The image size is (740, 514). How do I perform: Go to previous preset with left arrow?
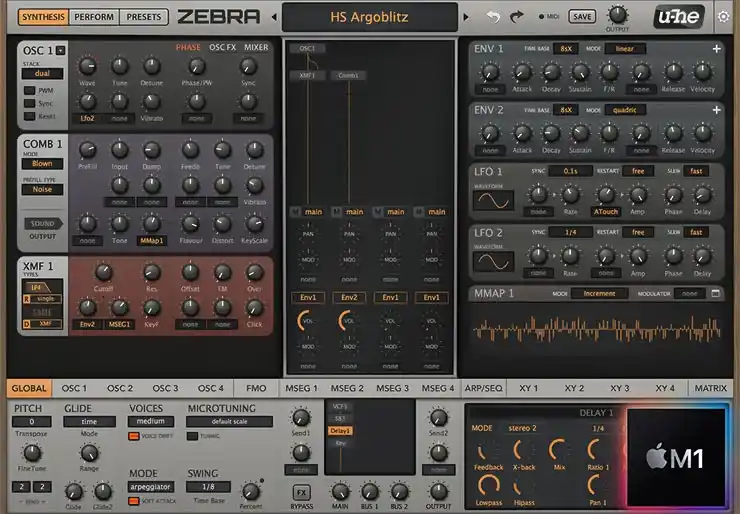click(x=274, y=17)
